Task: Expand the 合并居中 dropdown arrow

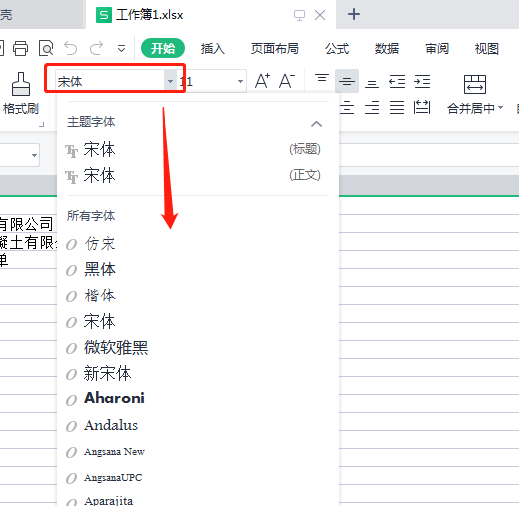Action: point(500,108)
